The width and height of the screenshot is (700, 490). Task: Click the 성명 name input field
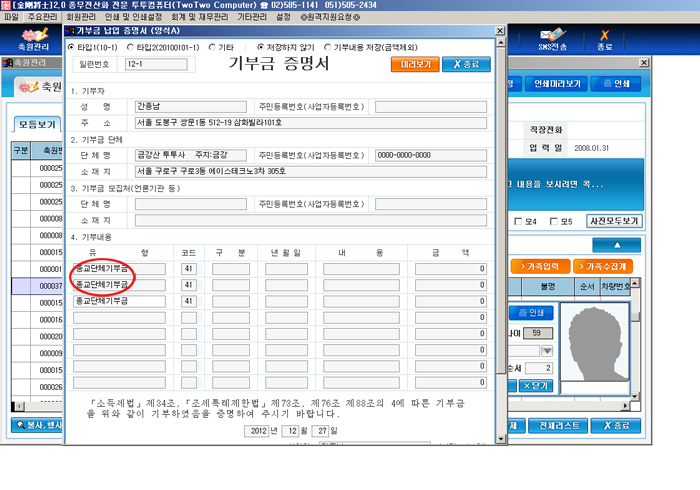(x=191, y=107)
